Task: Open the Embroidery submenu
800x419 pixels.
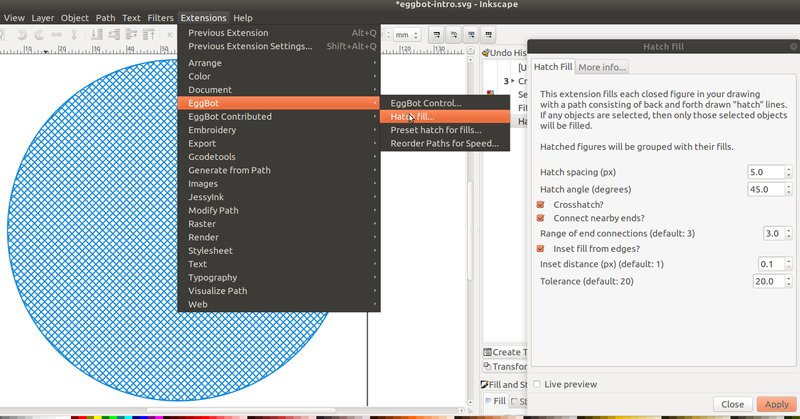Action: click(x=279, y=130)
